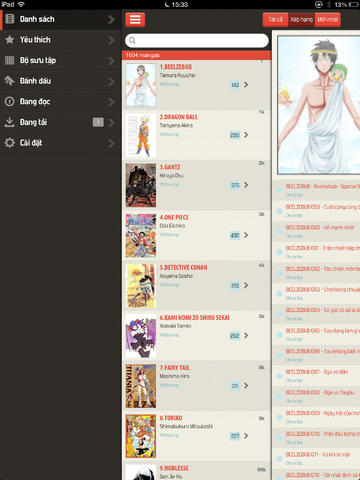This screenshot has width=360, height=480.
Task: Click the Đang tải download icon
Action: [x=10, y=122]
